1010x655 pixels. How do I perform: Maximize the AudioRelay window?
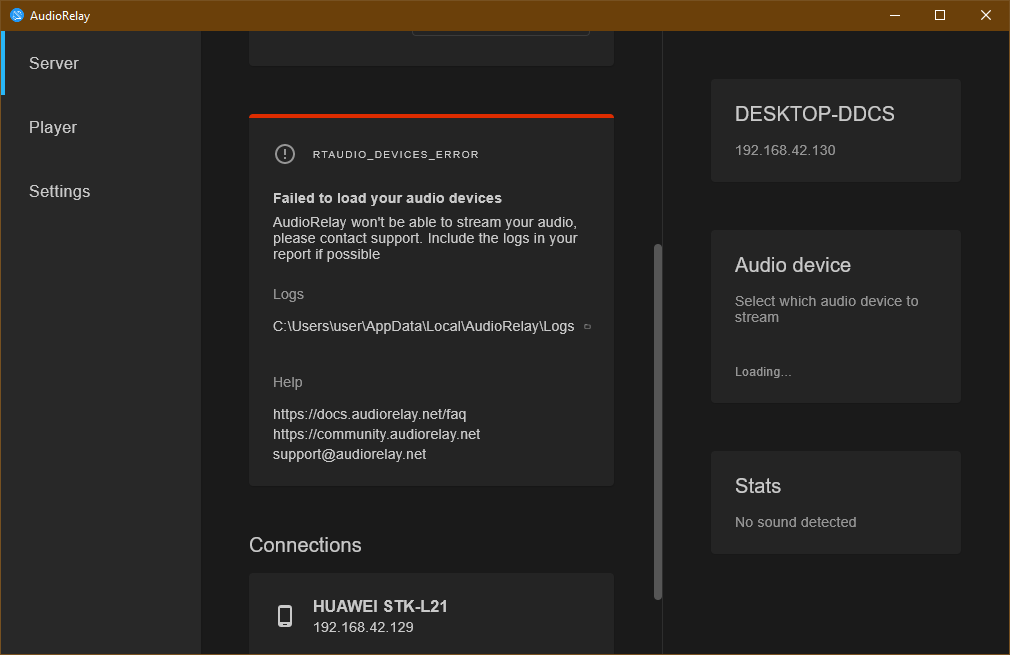click(x=940, y=15)
